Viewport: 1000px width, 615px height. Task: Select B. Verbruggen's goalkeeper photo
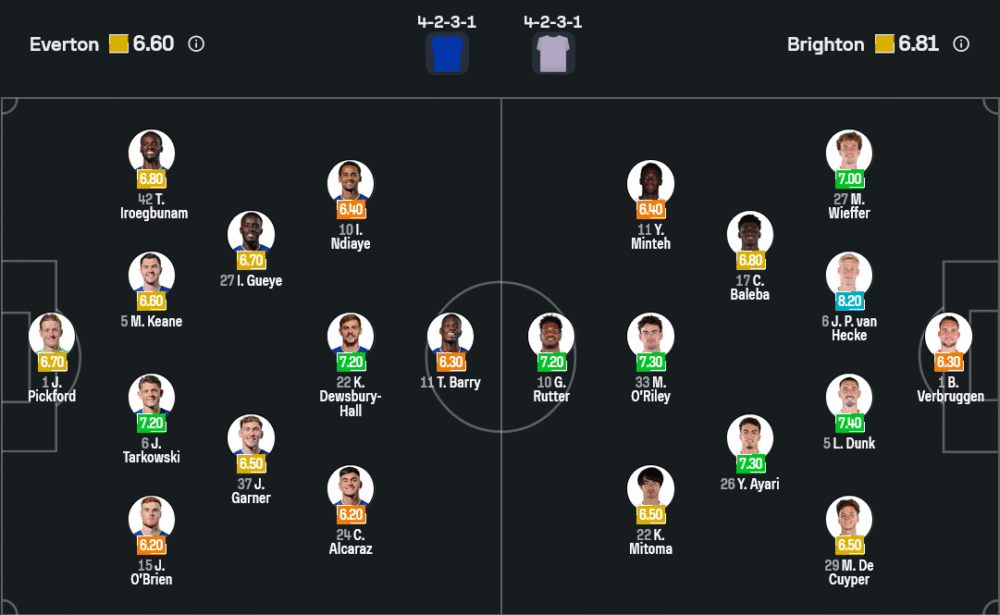[948, 335]
